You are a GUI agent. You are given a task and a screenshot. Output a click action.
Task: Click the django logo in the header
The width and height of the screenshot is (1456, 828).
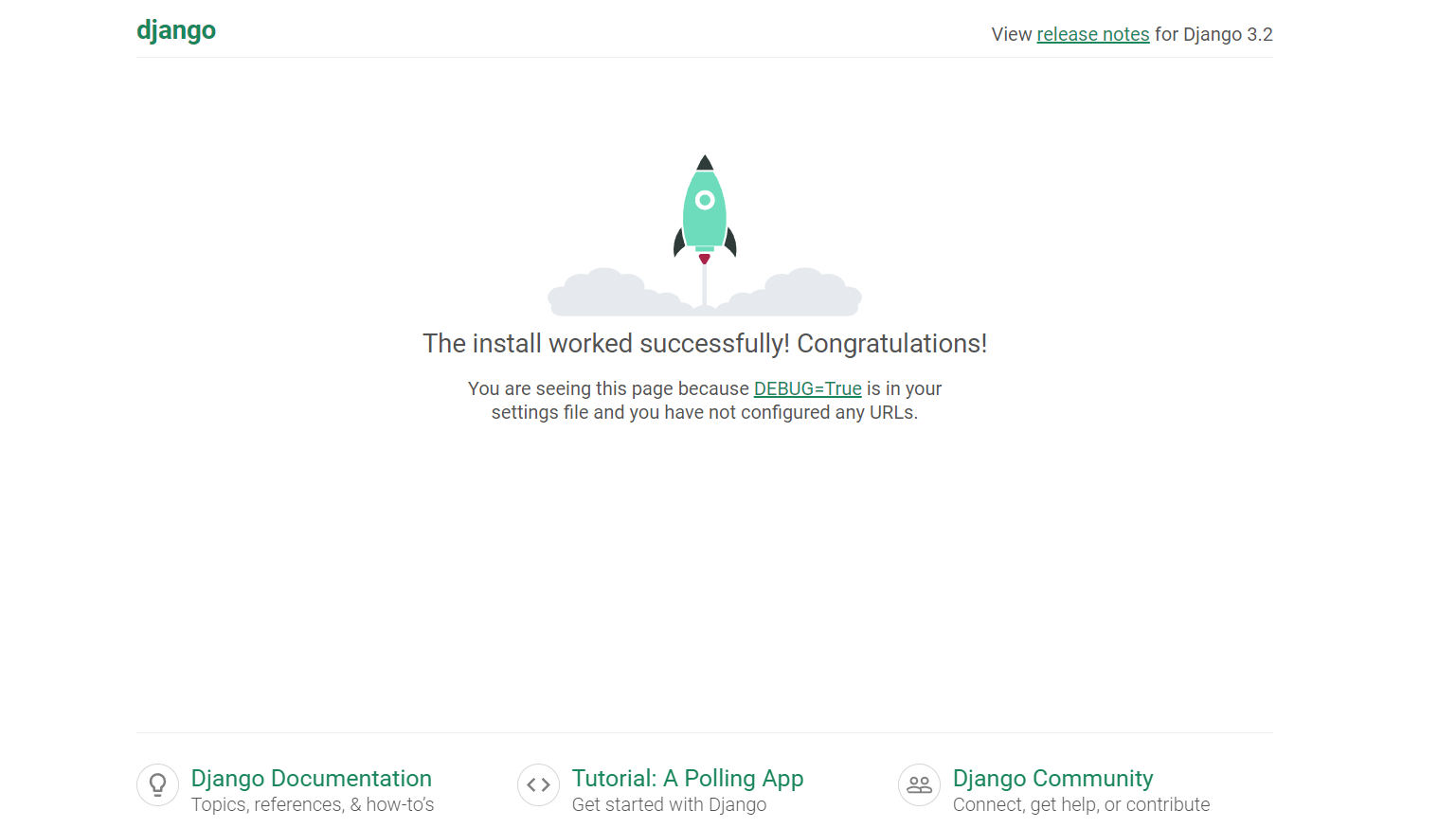(176, 31)
